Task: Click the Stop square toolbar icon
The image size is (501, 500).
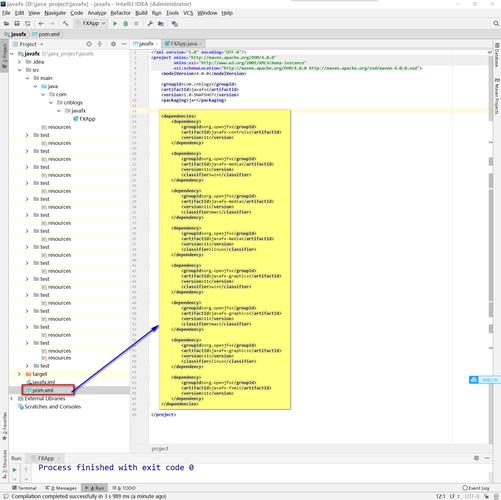Action: [x=136, y=24]
